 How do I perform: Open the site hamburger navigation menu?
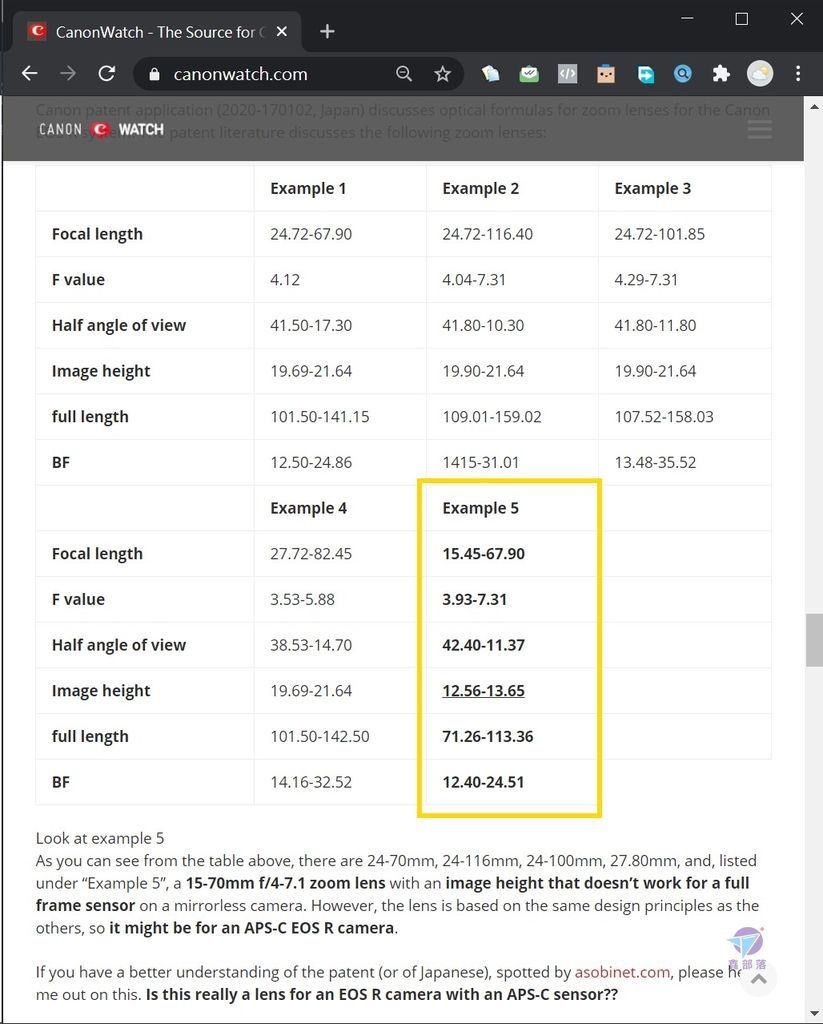coord(760,129)
